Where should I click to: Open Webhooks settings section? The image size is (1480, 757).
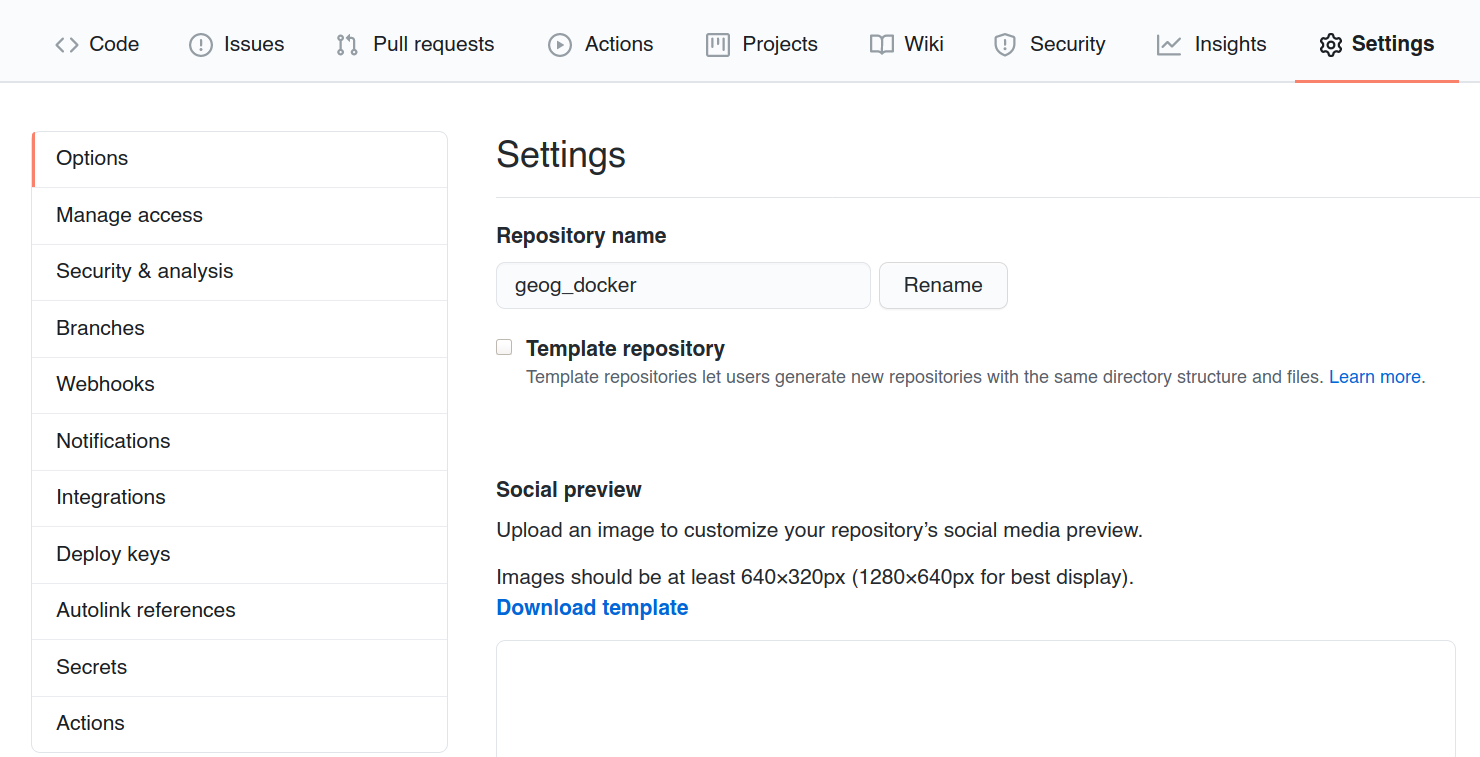240,385
